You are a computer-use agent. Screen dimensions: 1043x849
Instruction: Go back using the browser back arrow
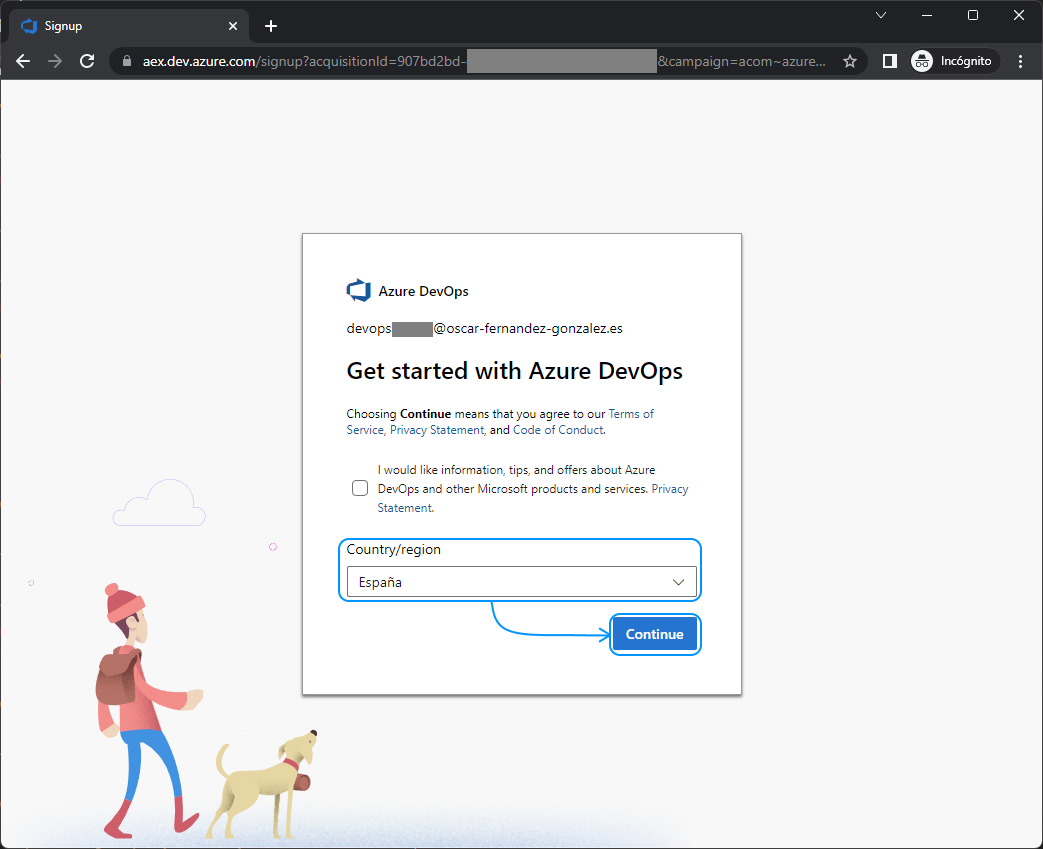click(23, 61)
